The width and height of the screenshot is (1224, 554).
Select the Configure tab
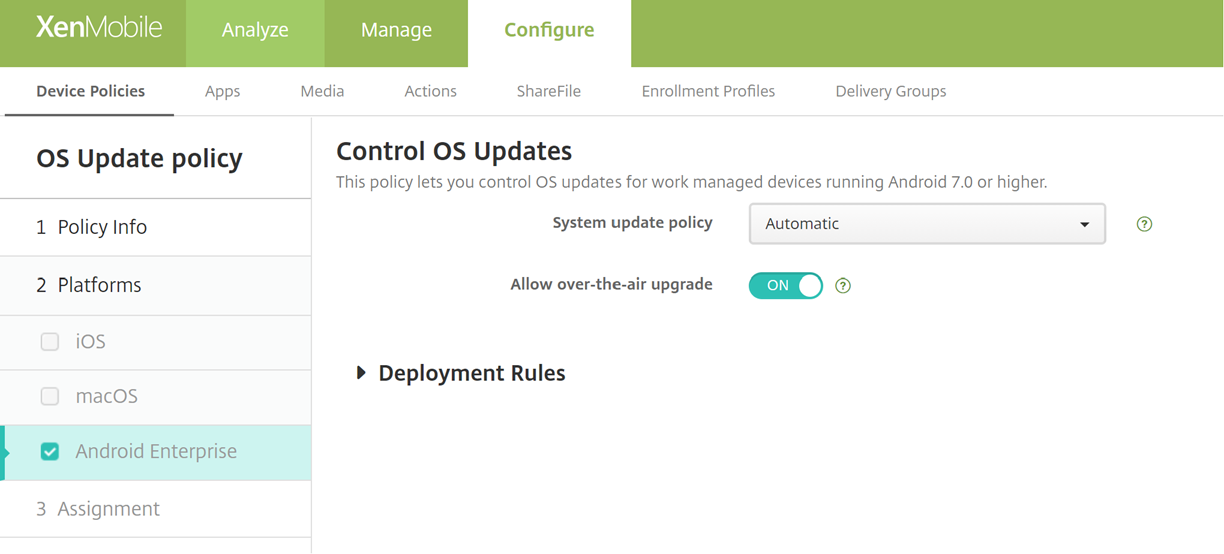pos(549,30)
